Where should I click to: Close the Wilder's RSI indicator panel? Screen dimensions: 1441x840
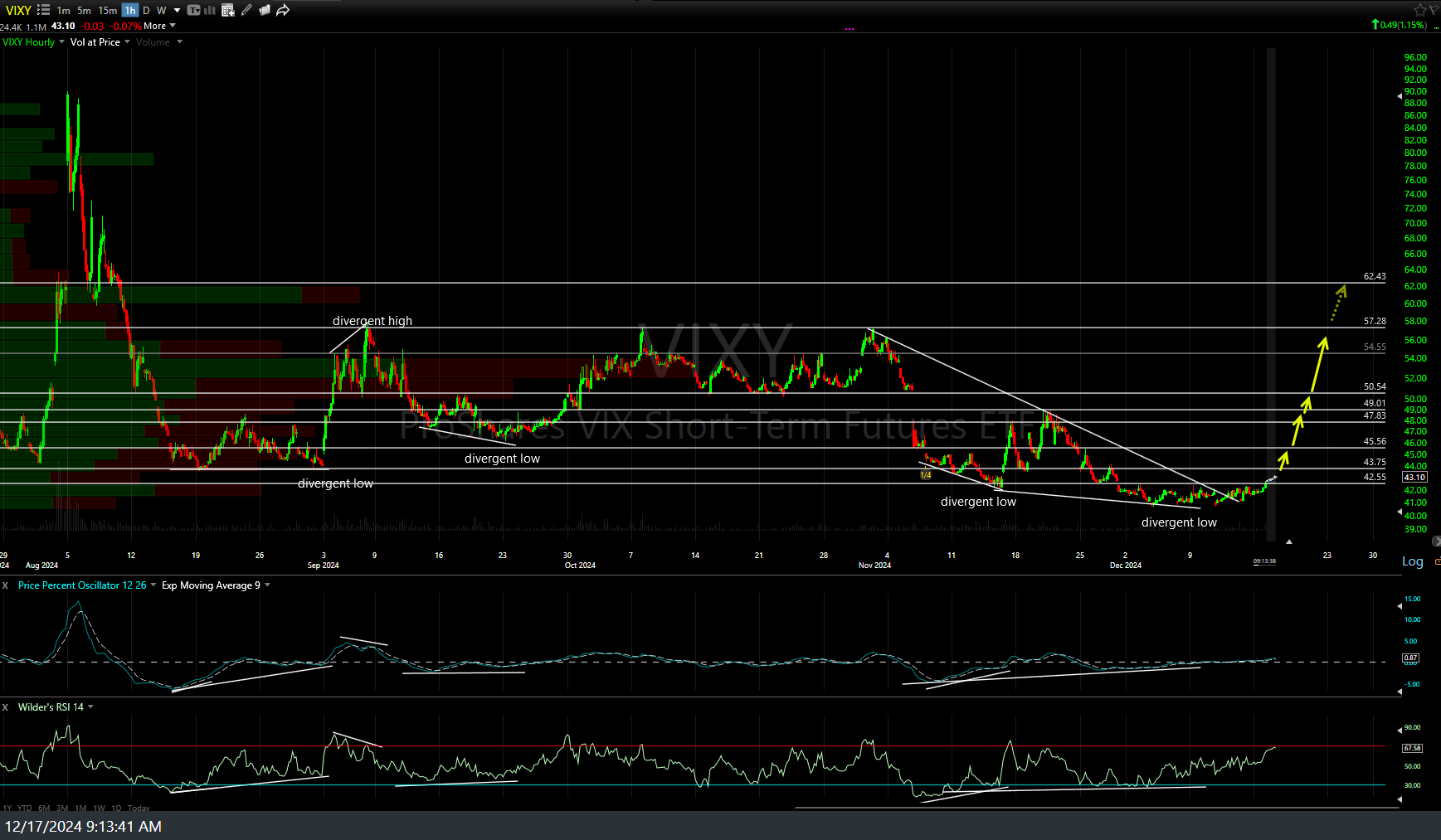point(5,707)
